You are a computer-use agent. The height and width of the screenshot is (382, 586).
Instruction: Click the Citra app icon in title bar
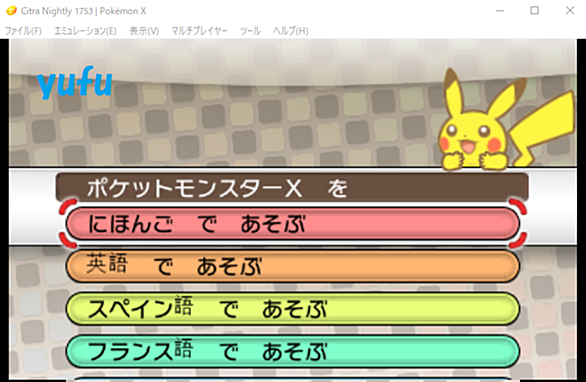[11, 11]
